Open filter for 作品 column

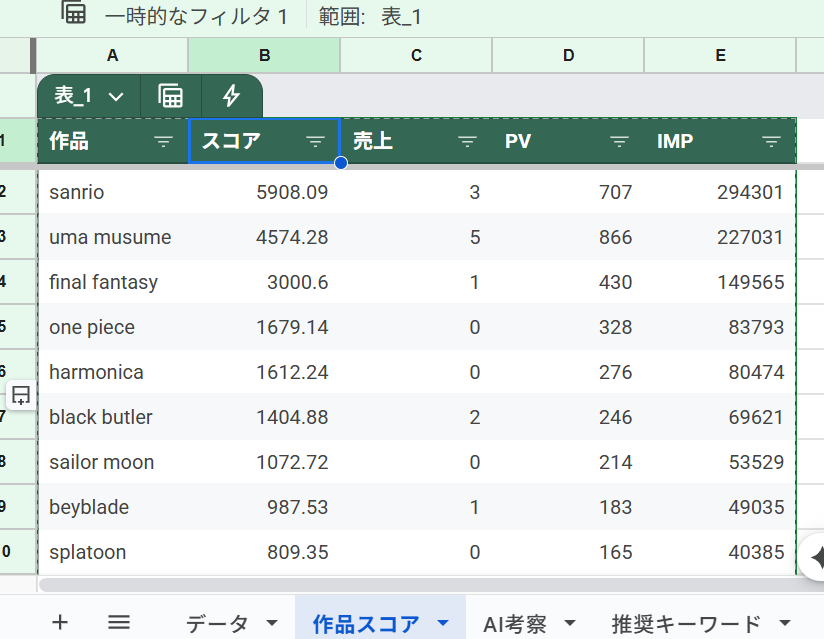163,141
